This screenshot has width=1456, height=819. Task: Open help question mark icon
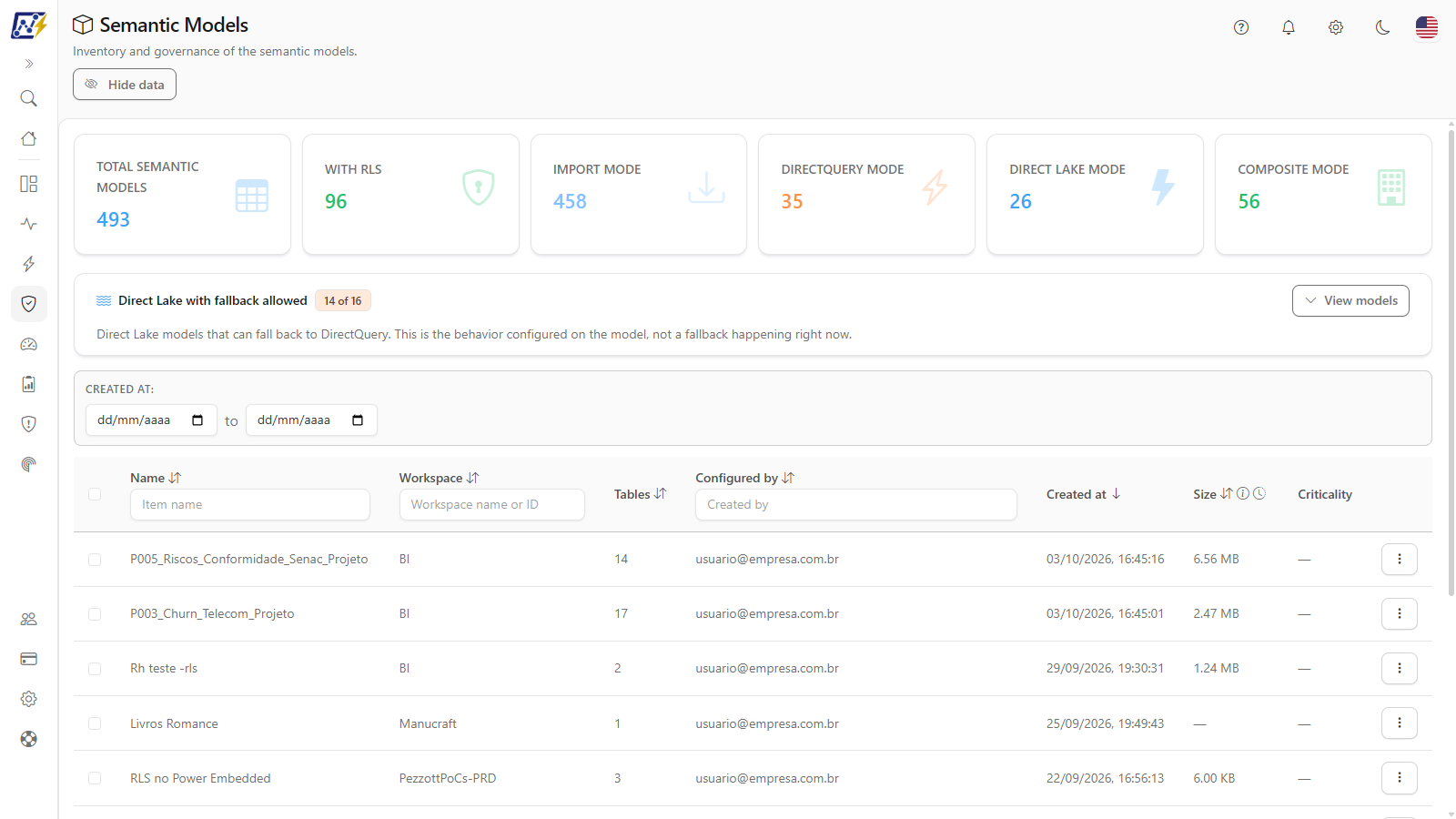(x=1241, y=27)
